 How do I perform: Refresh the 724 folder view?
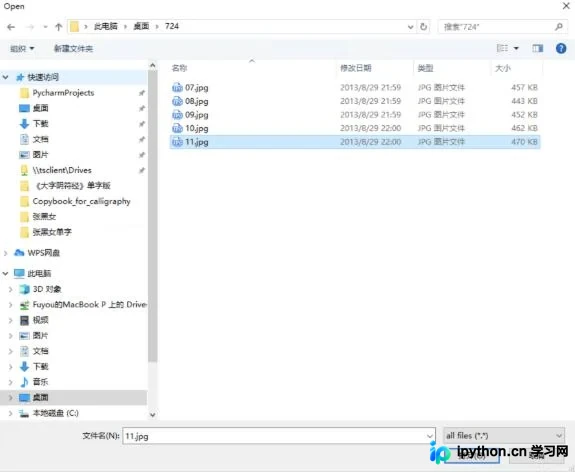423,27
